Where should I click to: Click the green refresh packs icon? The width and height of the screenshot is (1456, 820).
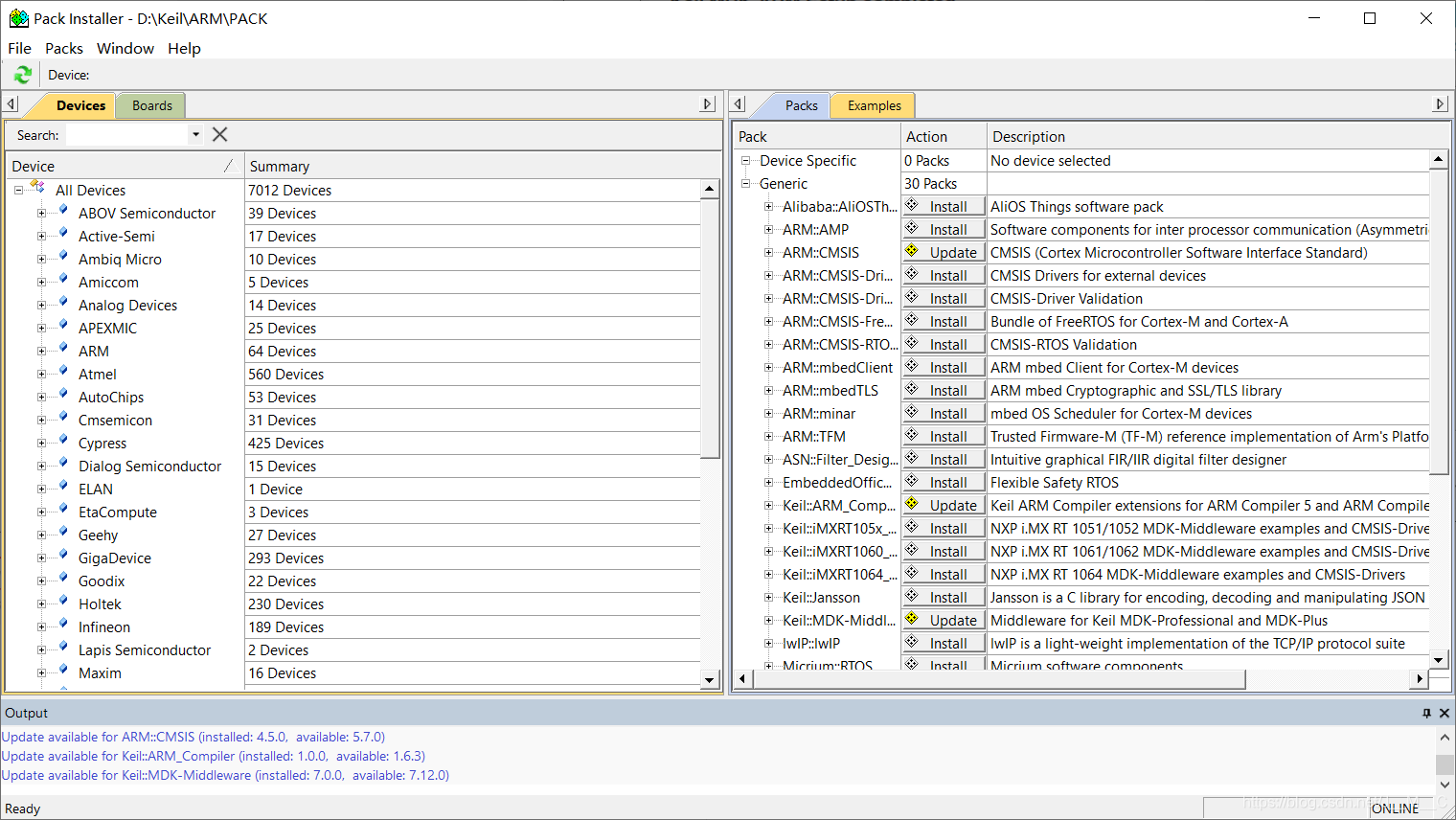(x=23, y=74)
